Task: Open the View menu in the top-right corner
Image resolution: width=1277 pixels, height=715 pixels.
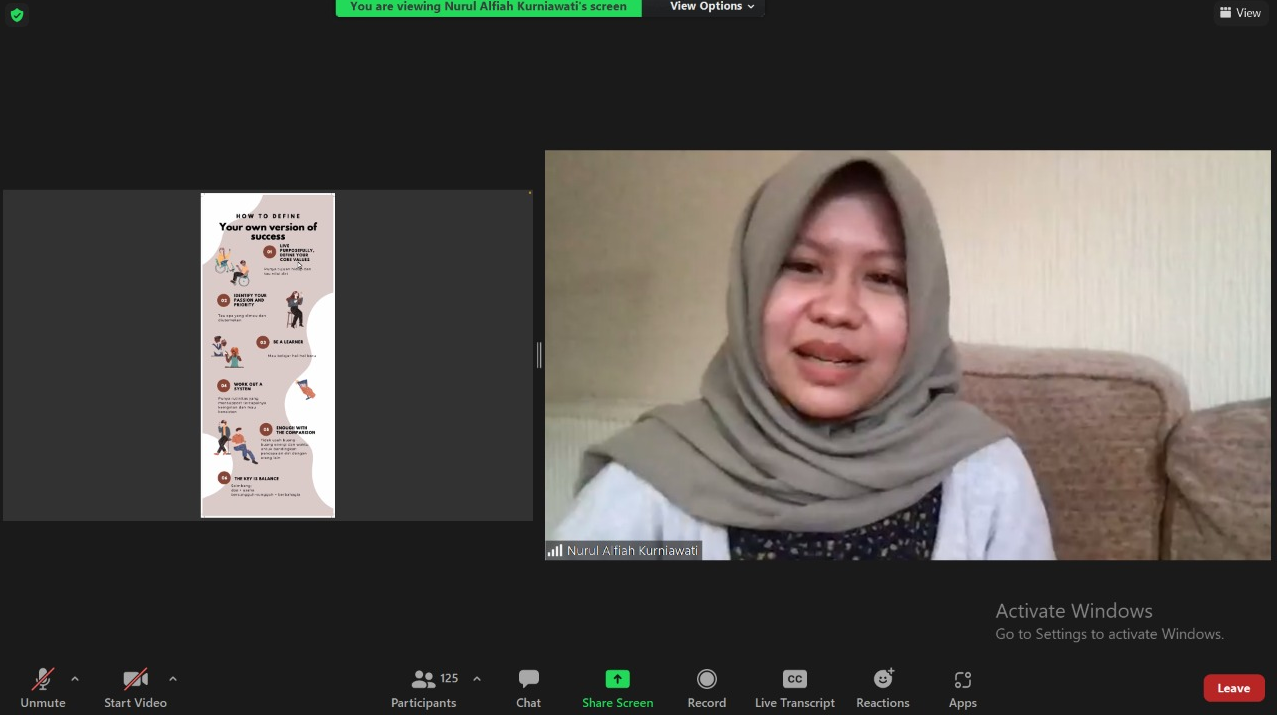Action: tap(1240, 13)
